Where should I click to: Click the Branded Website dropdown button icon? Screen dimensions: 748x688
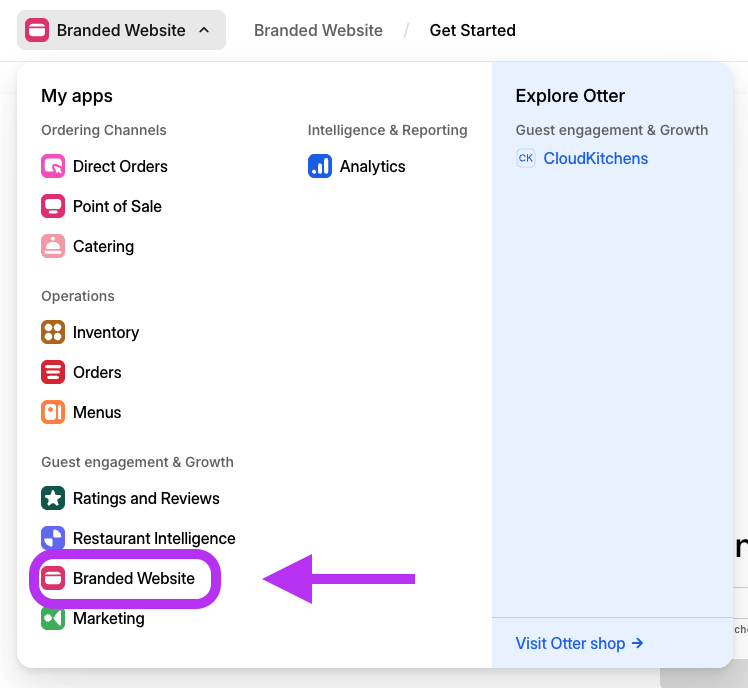click(37, 30)
